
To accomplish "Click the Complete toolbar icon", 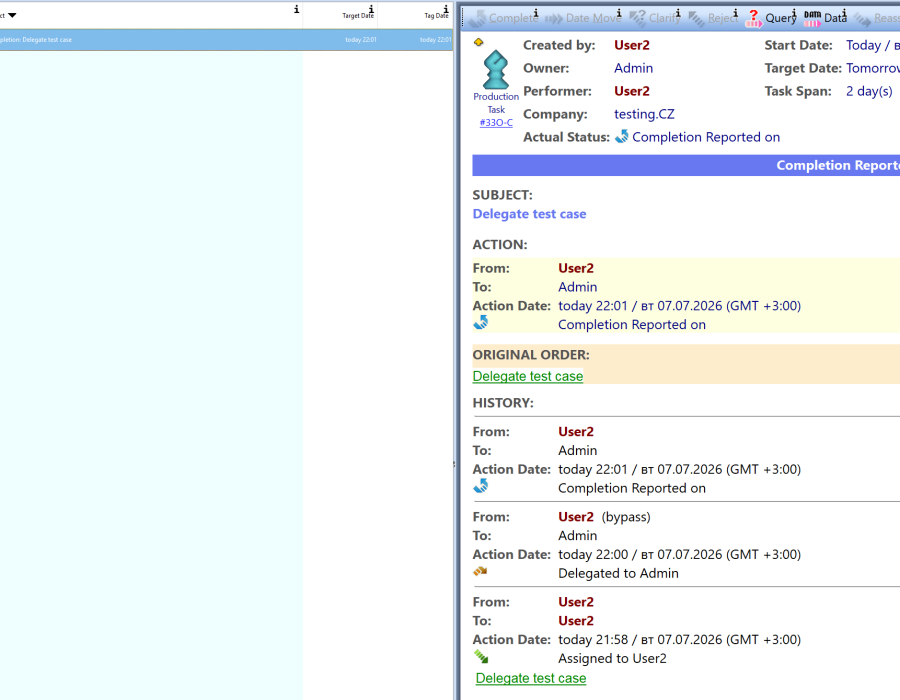I will (x=476, y=19).
